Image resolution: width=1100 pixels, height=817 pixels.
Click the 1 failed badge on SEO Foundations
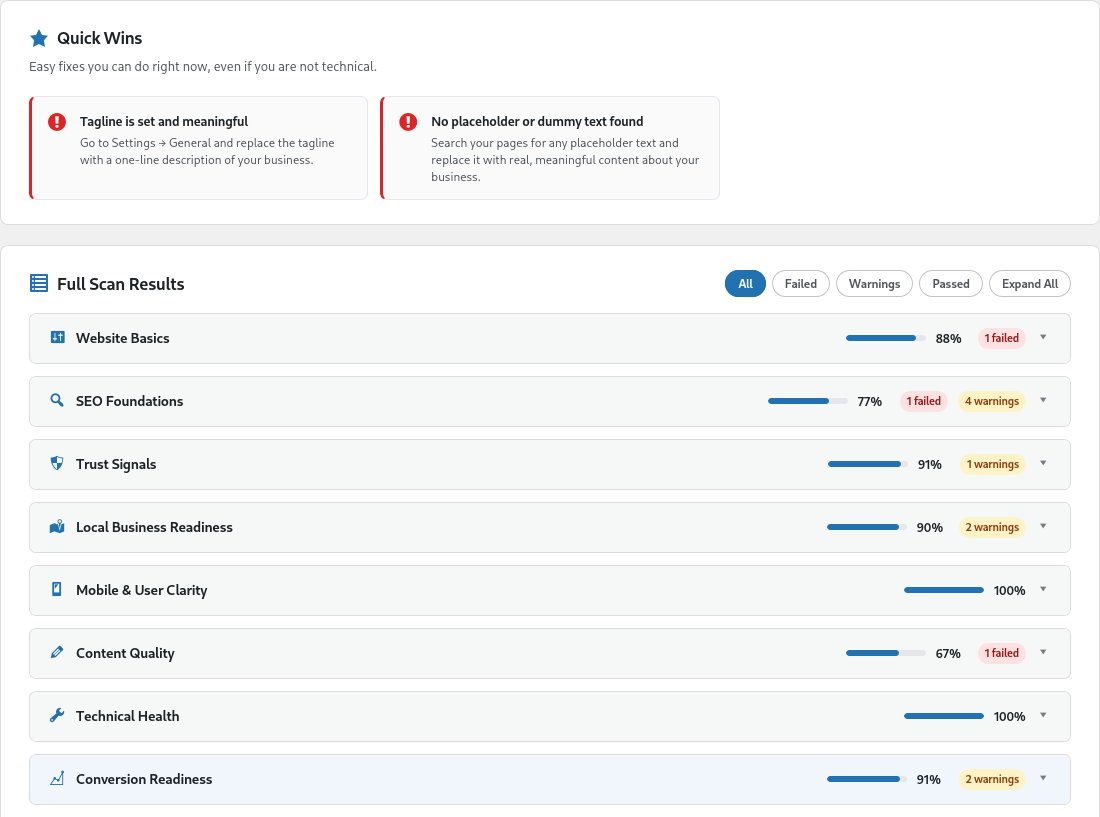(924, 401)
